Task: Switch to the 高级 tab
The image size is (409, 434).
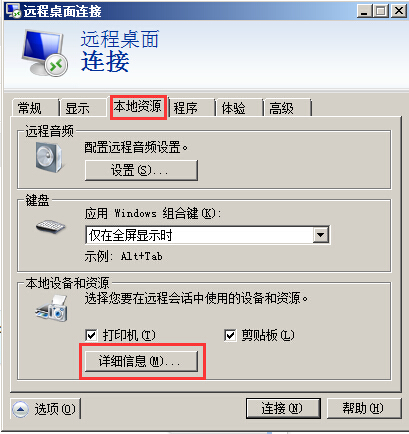Action: point(287,108)
